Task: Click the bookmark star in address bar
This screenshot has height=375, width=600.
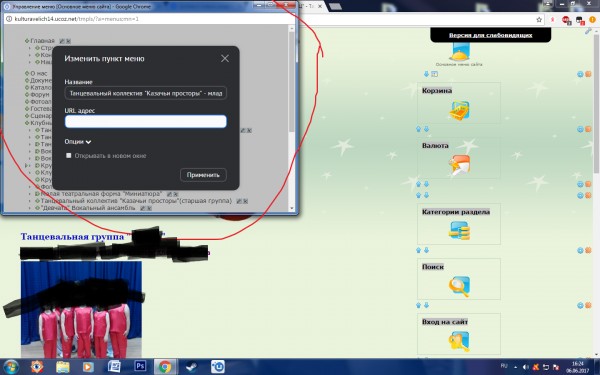Action: 539,20
